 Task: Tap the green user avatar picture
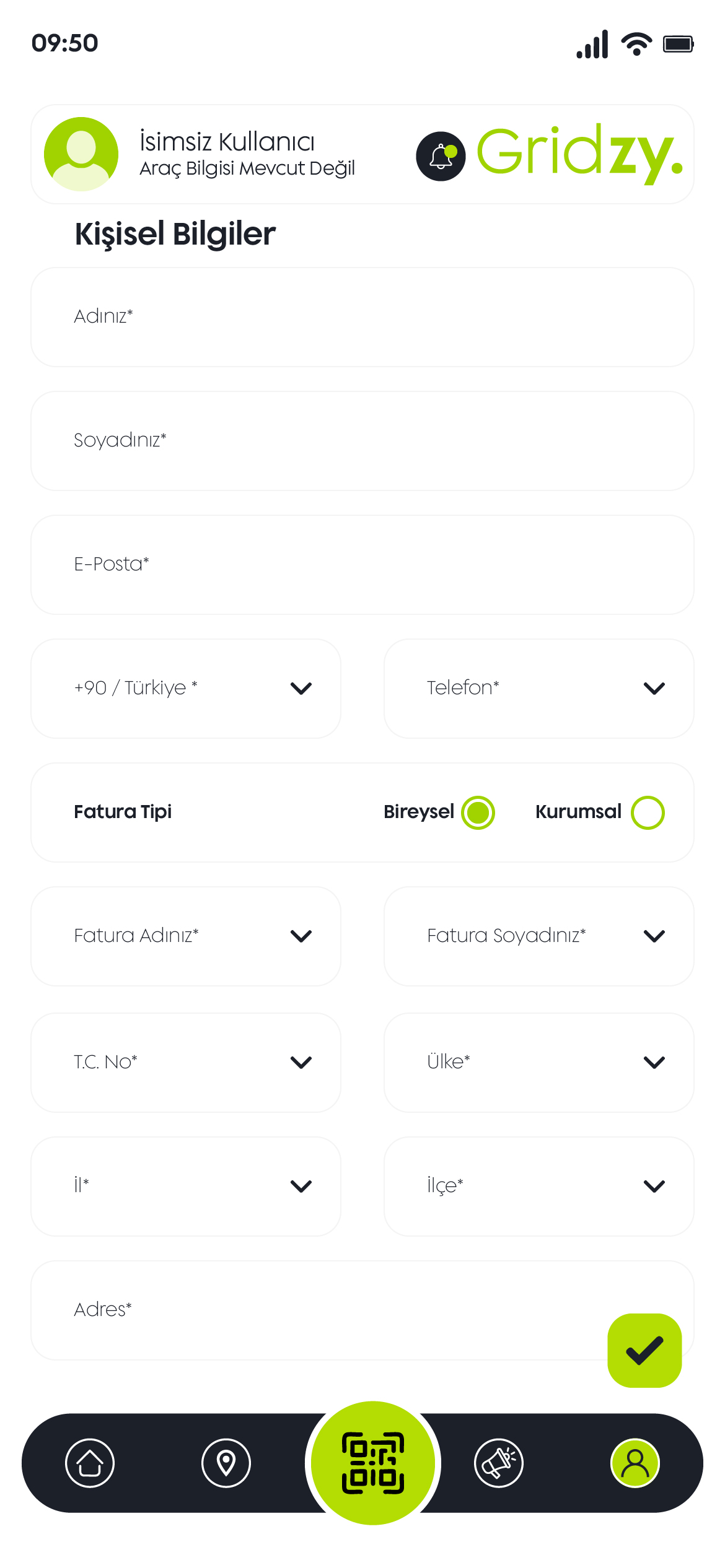click(81, 154)
